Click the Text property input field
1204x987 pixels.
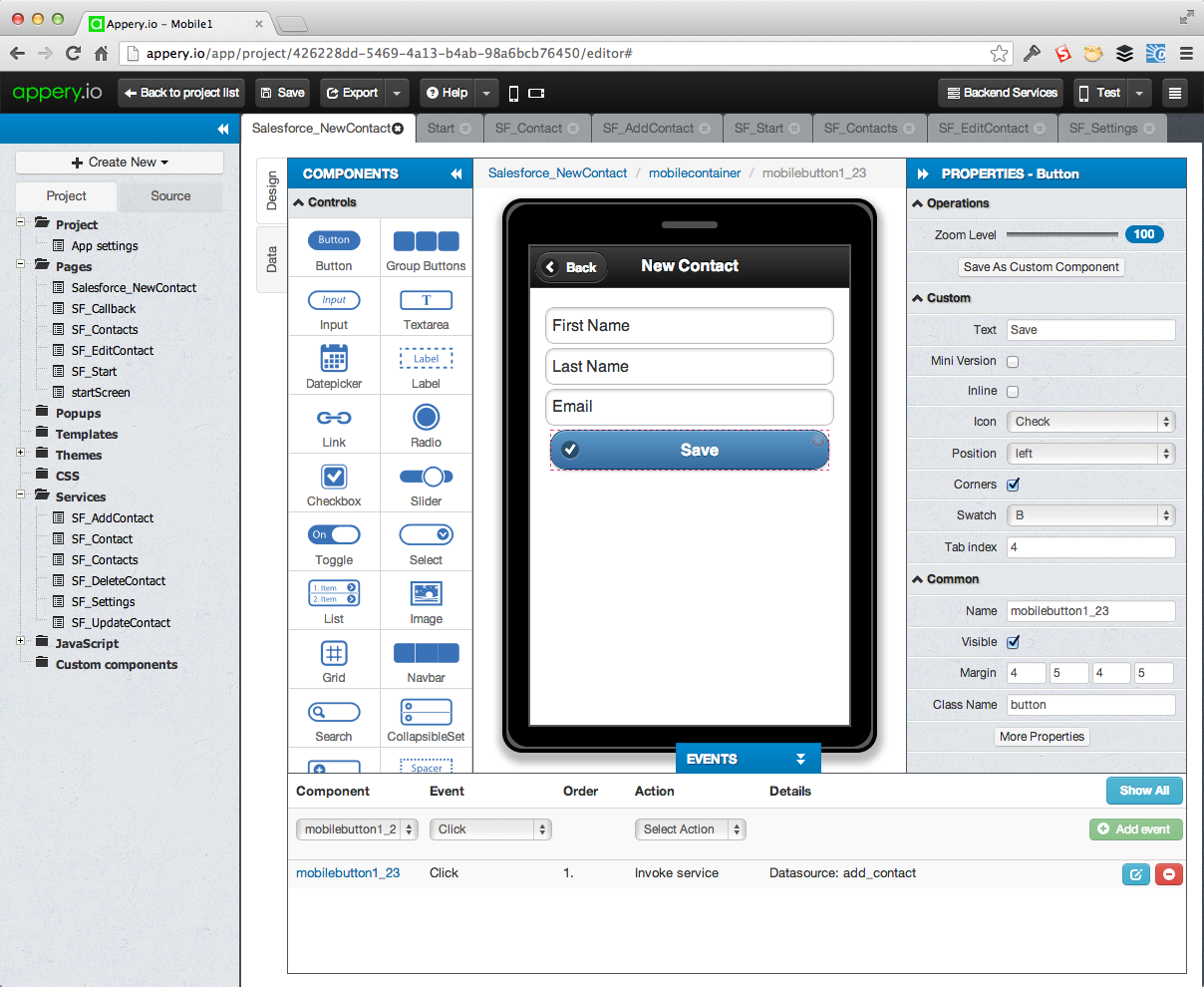coord(1090,330)
